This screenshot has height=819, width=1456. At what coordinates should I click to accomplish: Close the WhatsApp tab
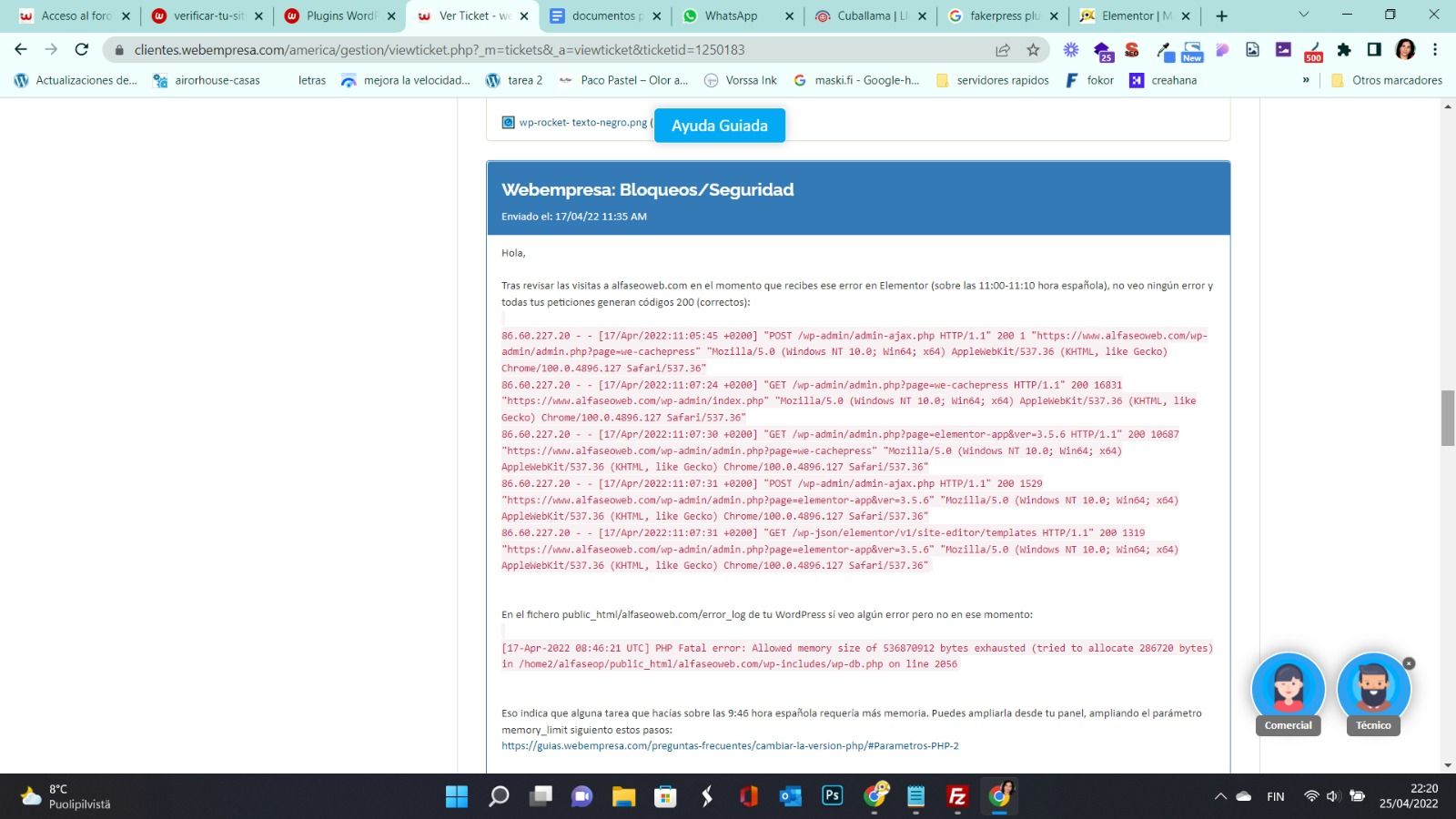[x=789, y=15]
